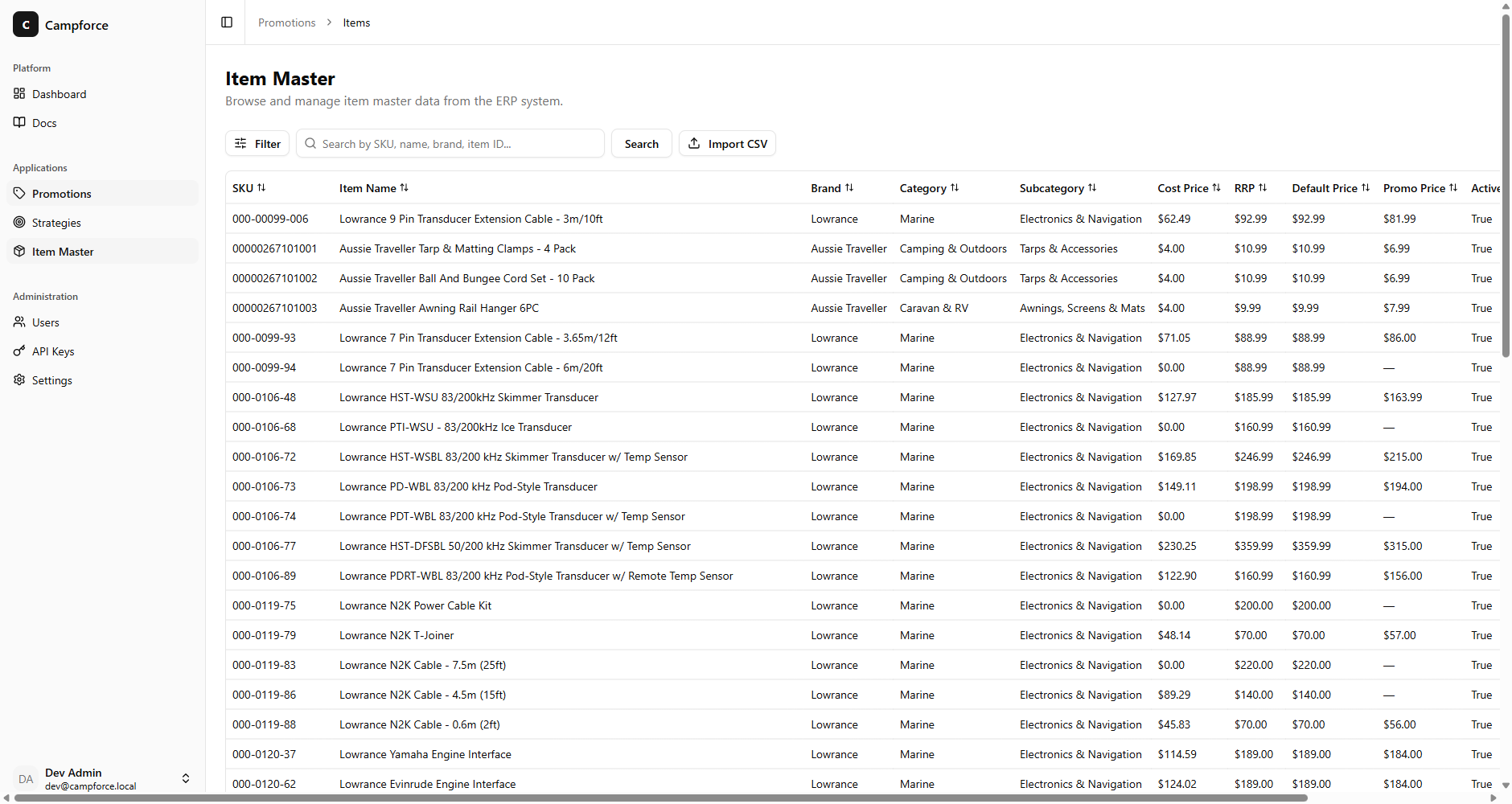This screenshot has height=804, width=1512.
Task: Sort by Brand arrows icon
Action: pos(849,188)
